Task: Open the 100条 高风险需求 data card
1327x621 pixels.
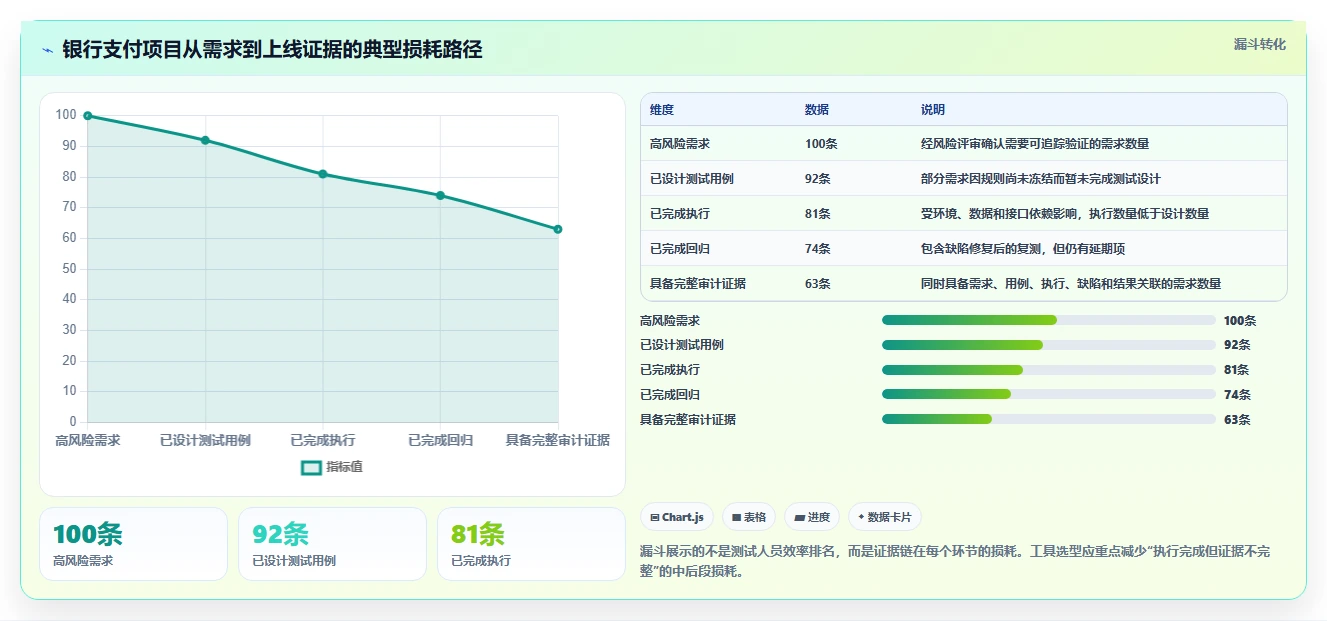Action: tap(133, 544)
